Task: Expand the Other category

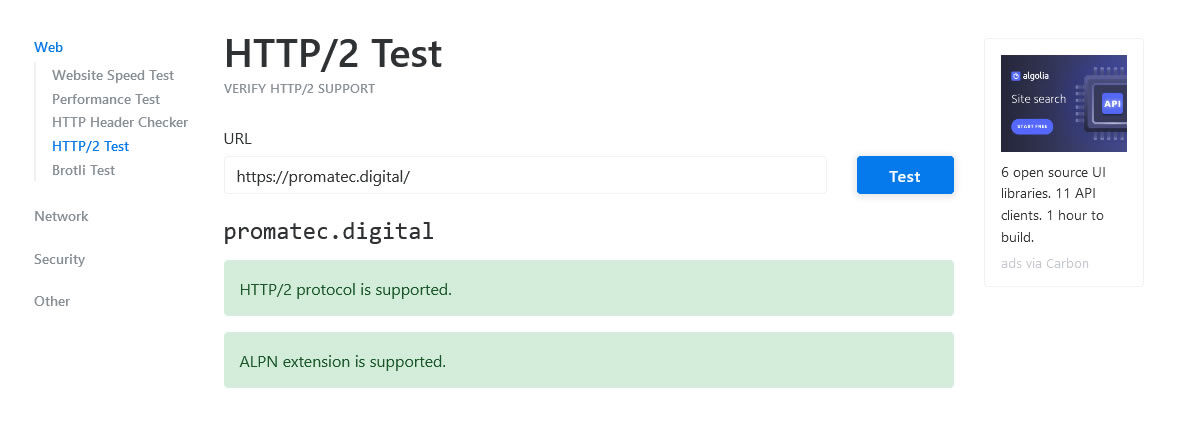Action: point(52,301)
